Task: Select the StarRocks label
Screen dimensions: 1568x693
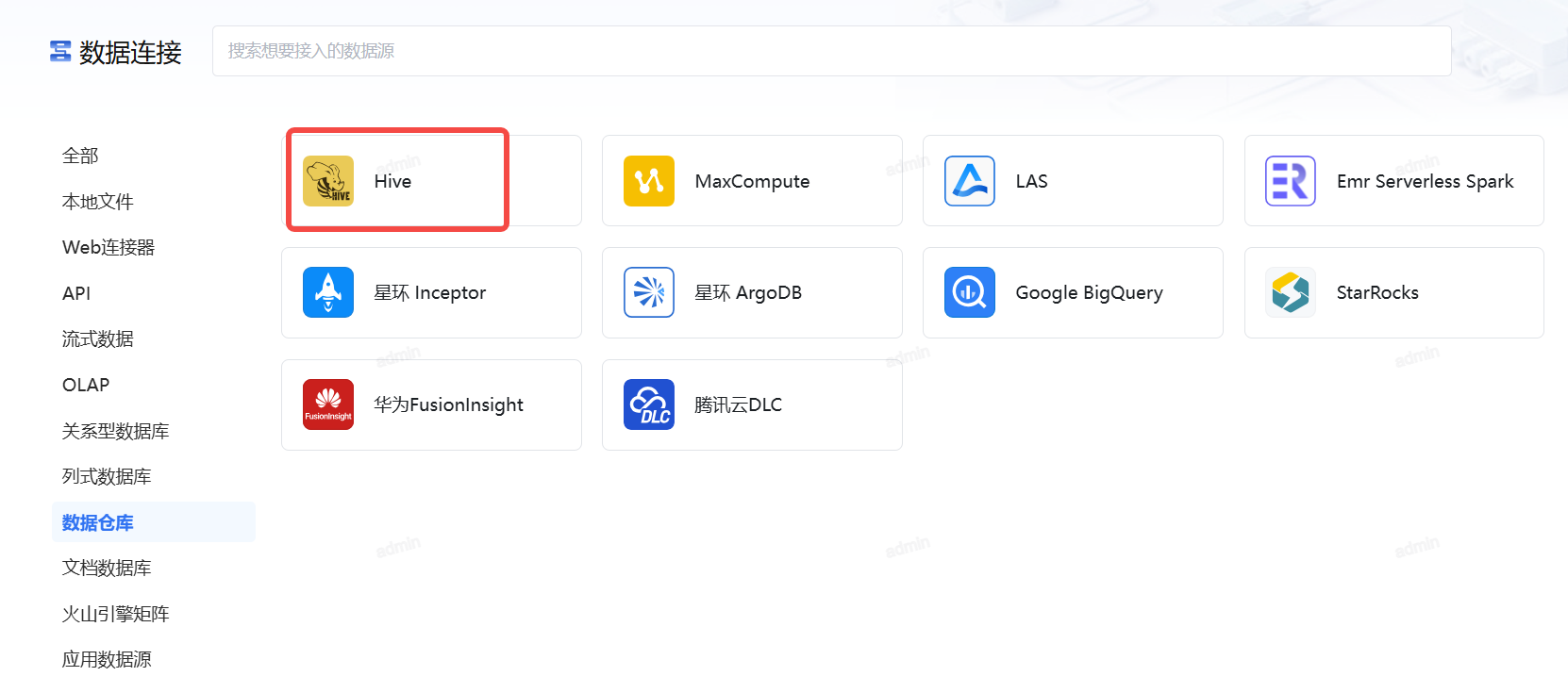Action: (1377, 292)
